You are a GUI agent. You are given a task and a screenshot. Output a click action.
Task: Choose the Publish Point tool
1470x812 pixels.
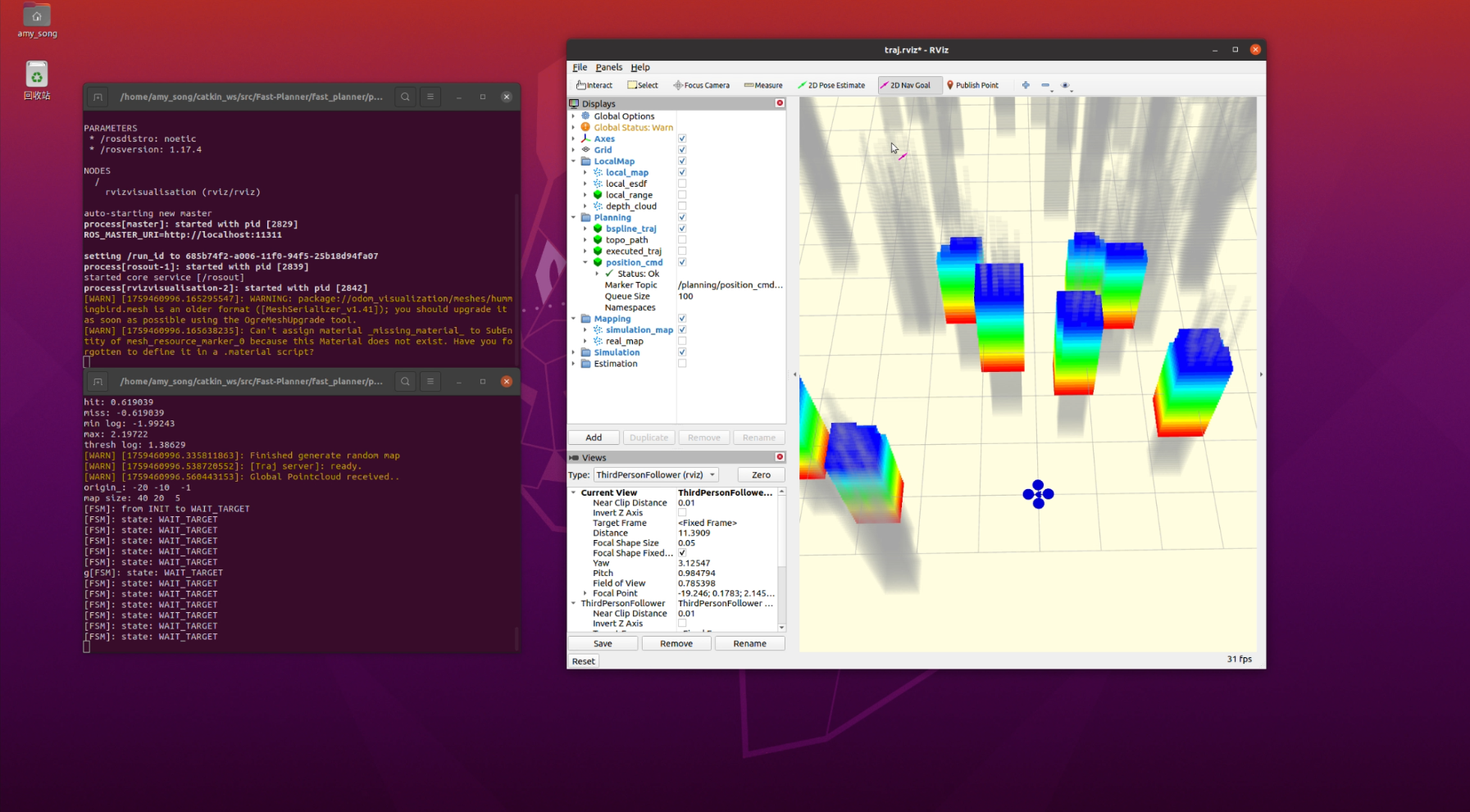point(972,85)
